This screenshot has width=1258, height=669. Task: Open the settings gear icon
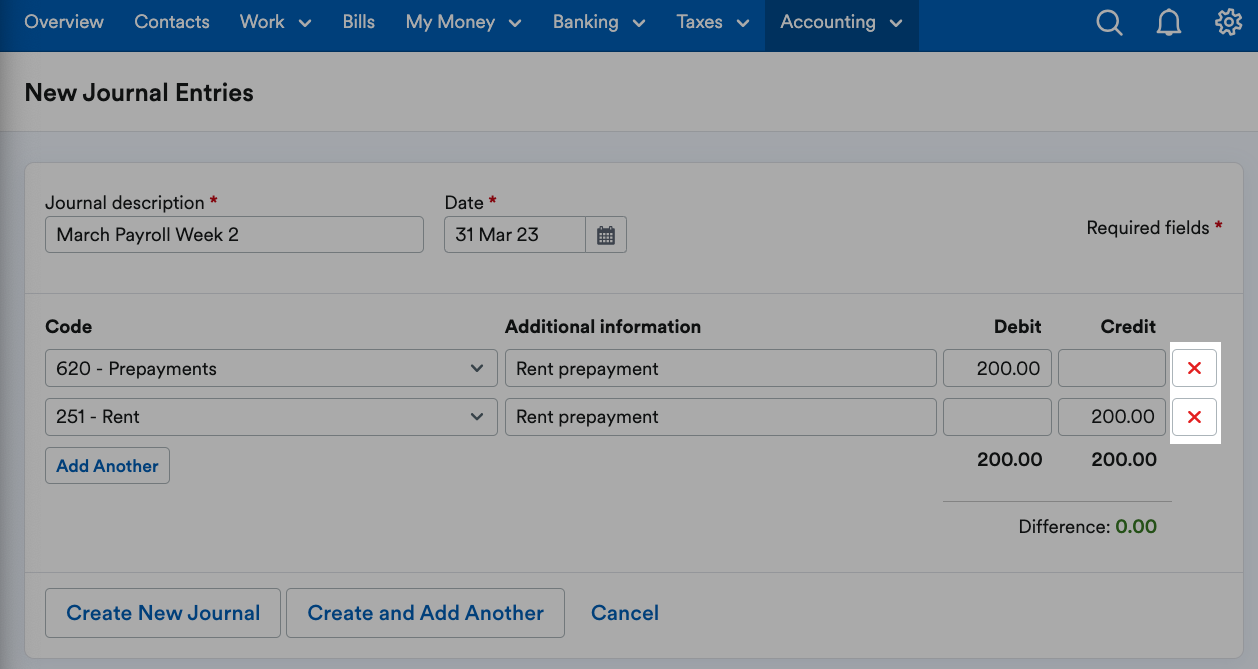coord(1228,22)
